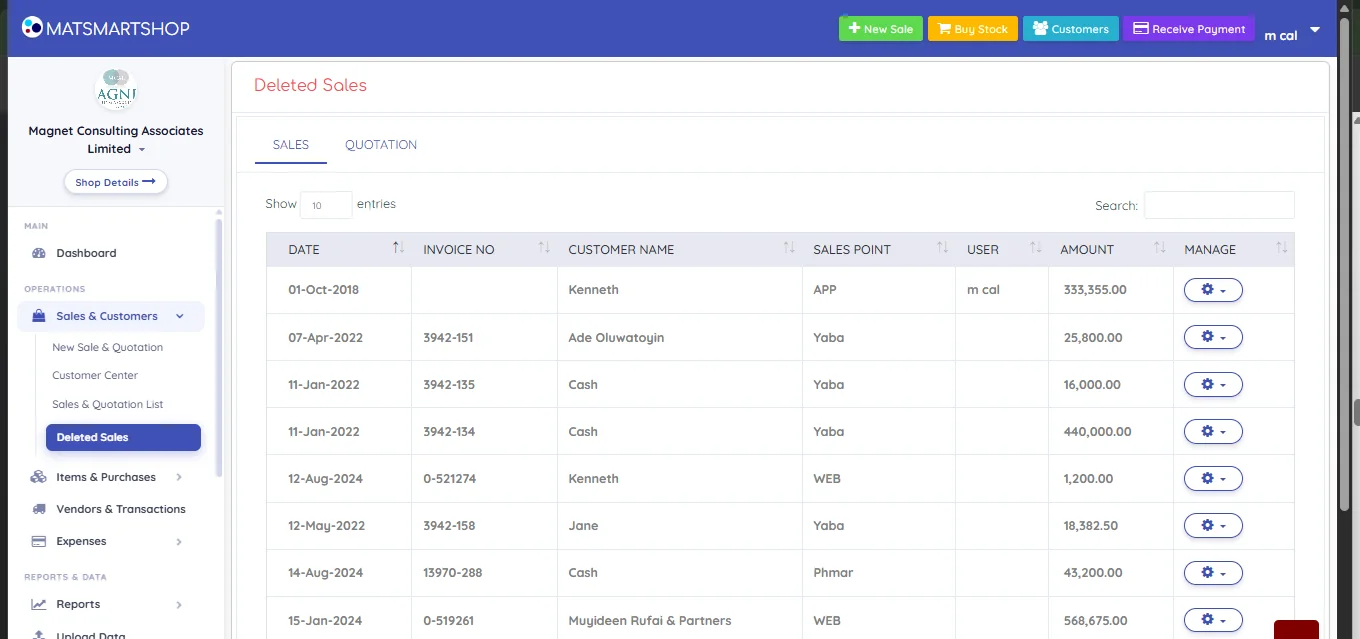Click the Upload Data icon in sidebar
Screen dimensions: 1360x639
click(39, 634)
